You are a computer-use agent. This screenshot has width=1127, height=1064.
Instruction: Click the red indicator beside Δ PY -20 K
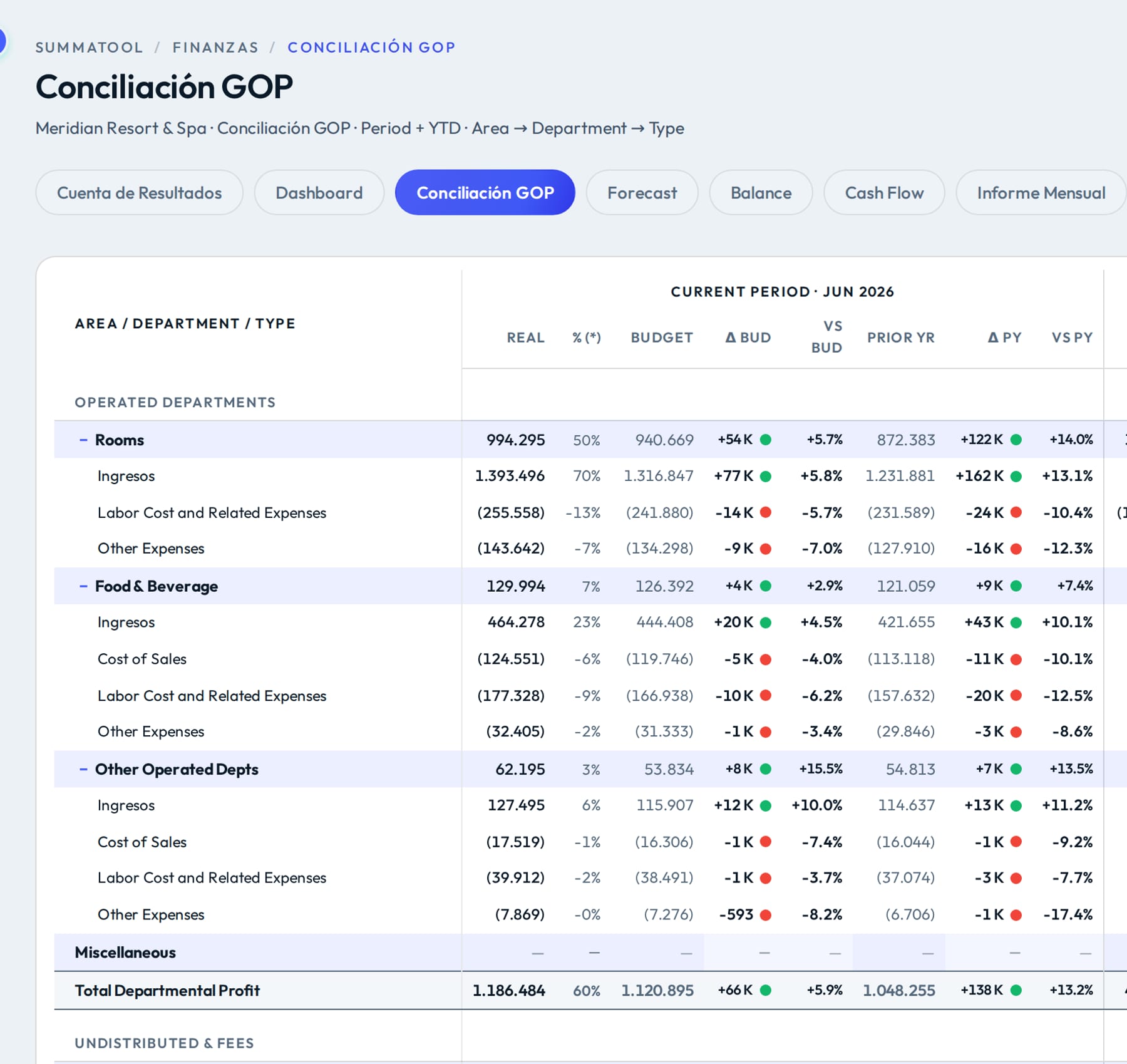pos(1016,695)
